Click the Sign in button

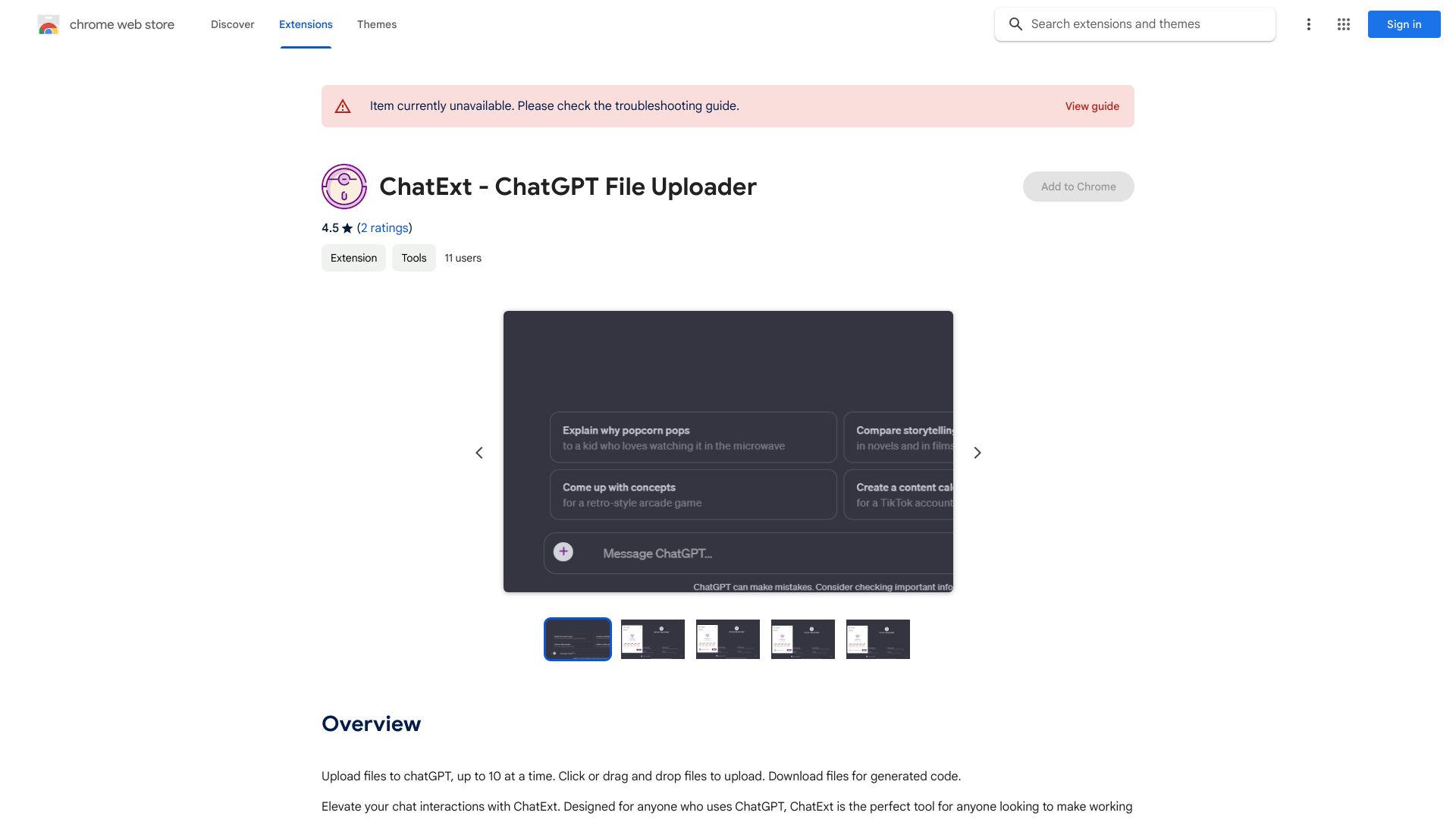pos(1404,24)
